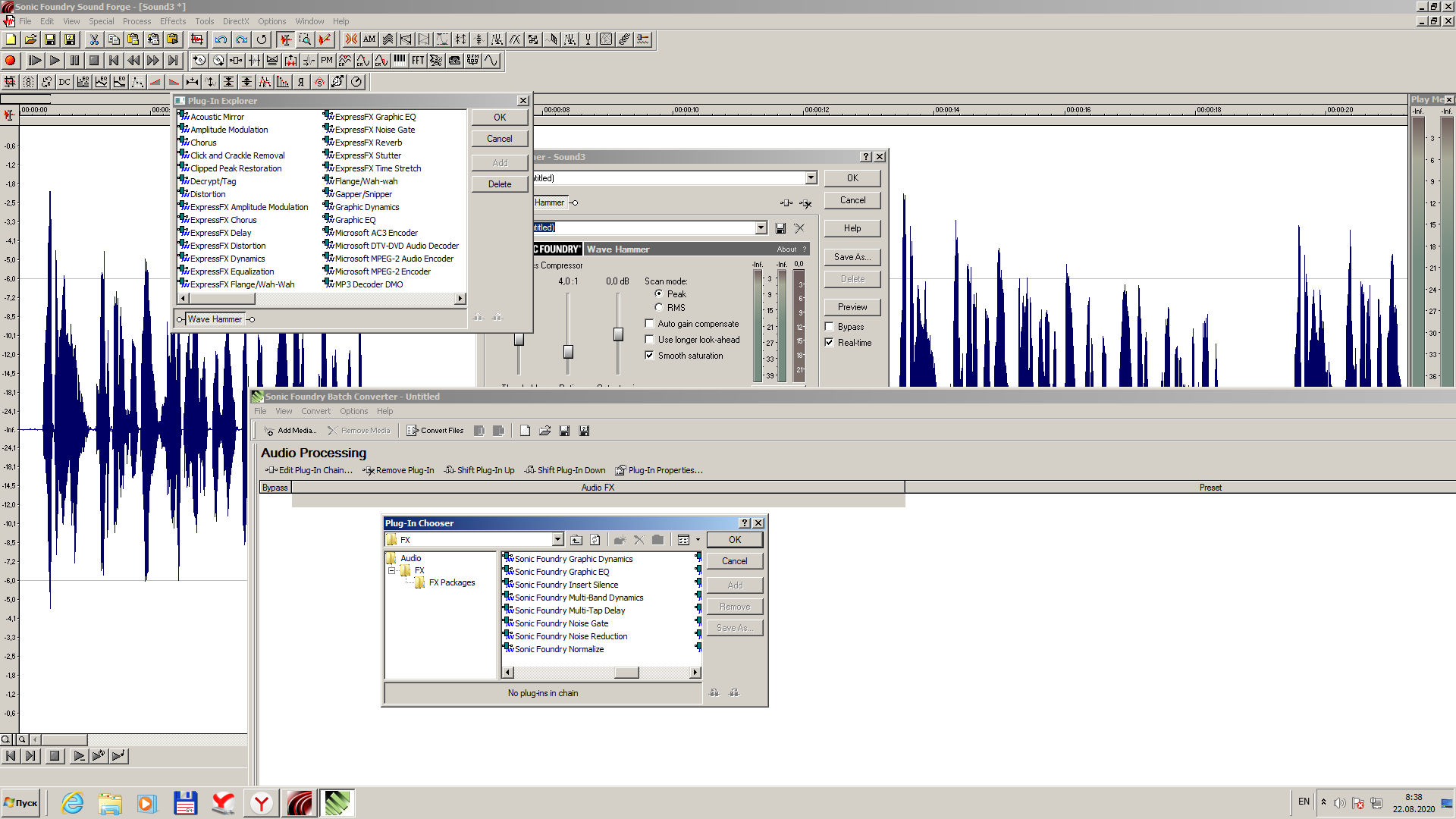Click the red Record button in transport toolbar
Screen dimensions: 1456x819
(x=10, y=61)
